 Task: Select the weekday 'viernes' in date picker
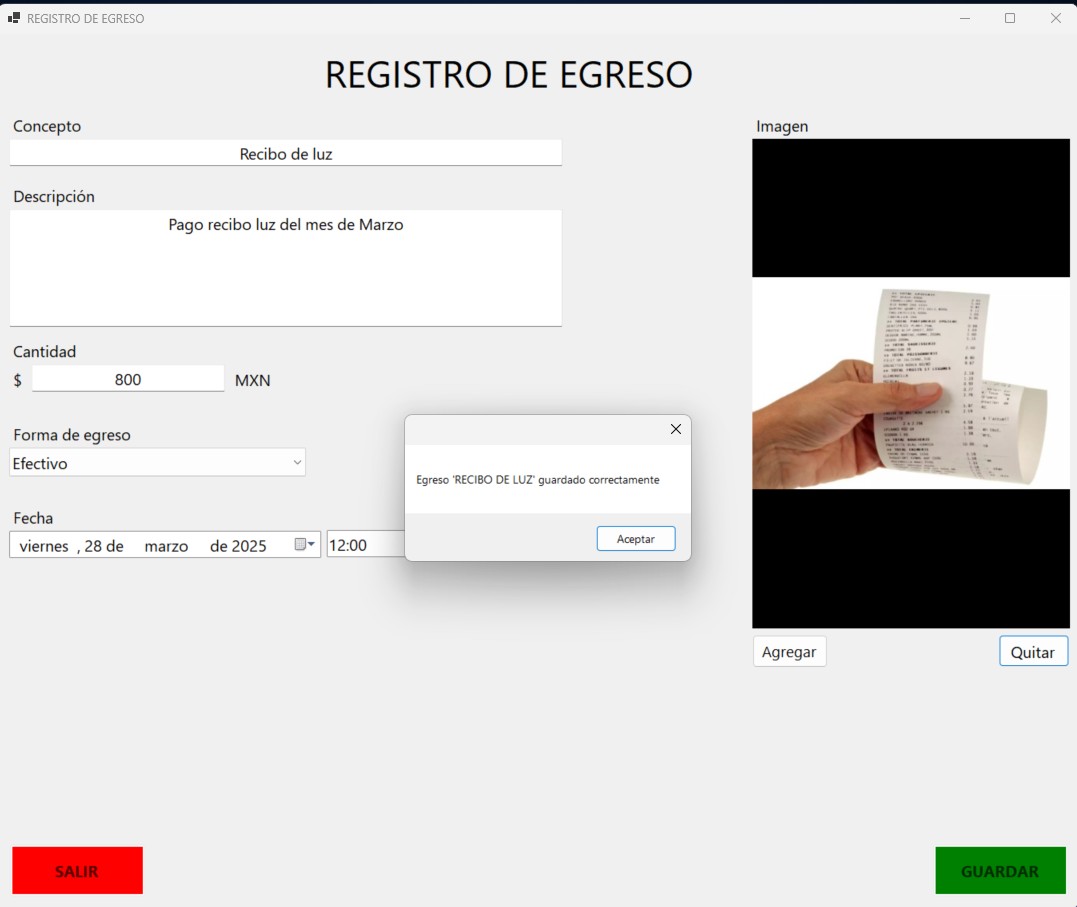[44, 546]
